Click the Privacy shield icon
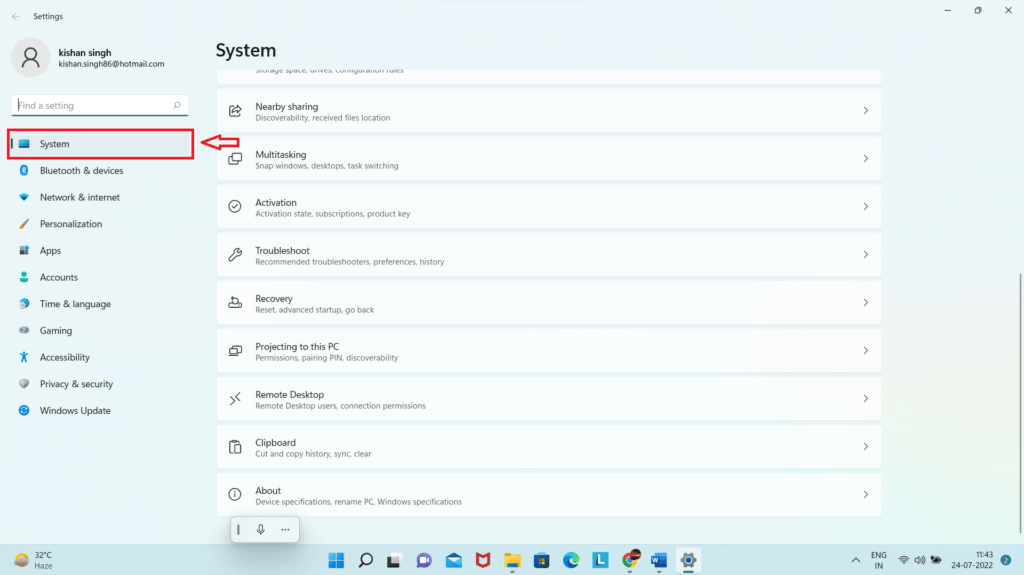 tap(24, 384)
